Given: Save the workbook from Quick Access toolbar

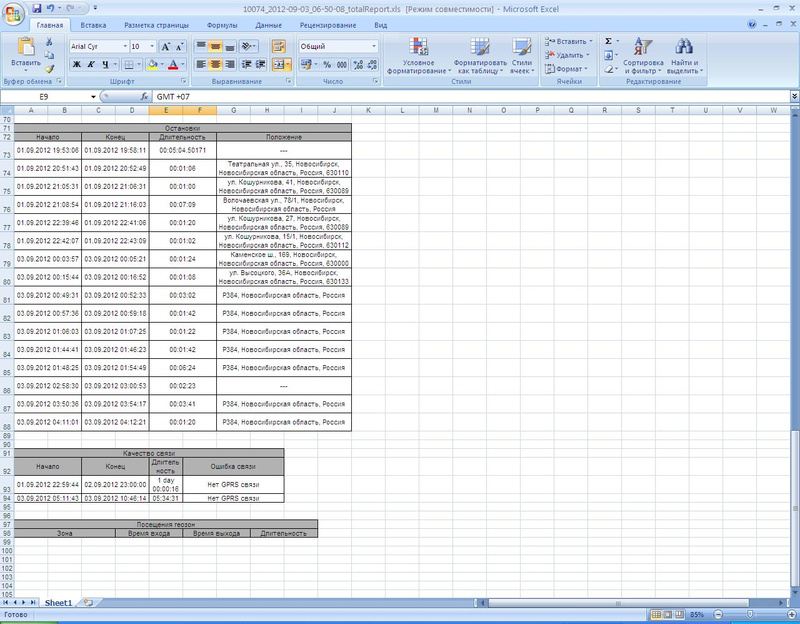Looking at the screenshot, I should 36,7.
